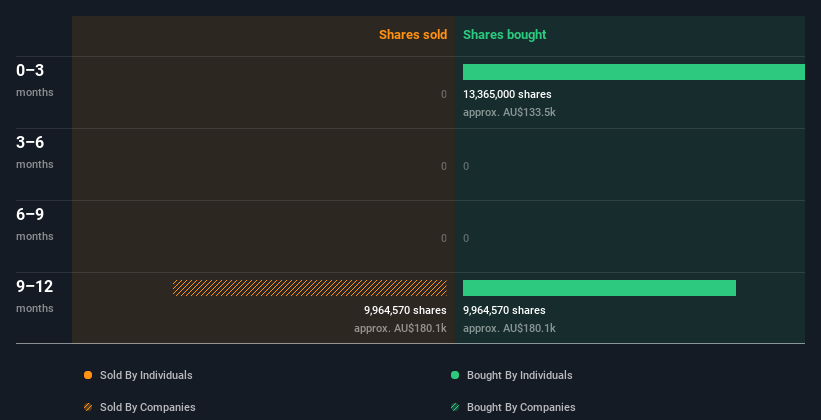Screen dimensions: 821x420
Task: Click the green bought bar for 9–12 months
Action: coord(600,288)
